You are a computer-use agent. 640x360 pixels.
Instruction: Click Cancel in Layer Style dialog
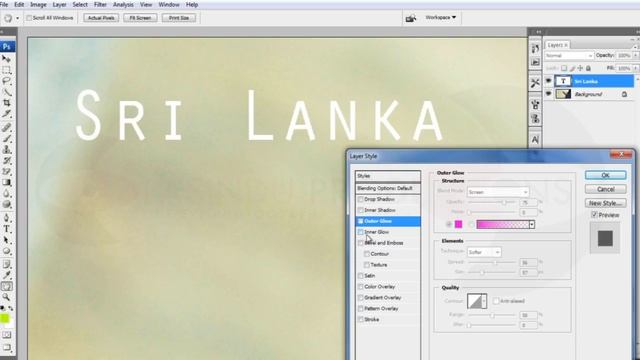(605, 189)
